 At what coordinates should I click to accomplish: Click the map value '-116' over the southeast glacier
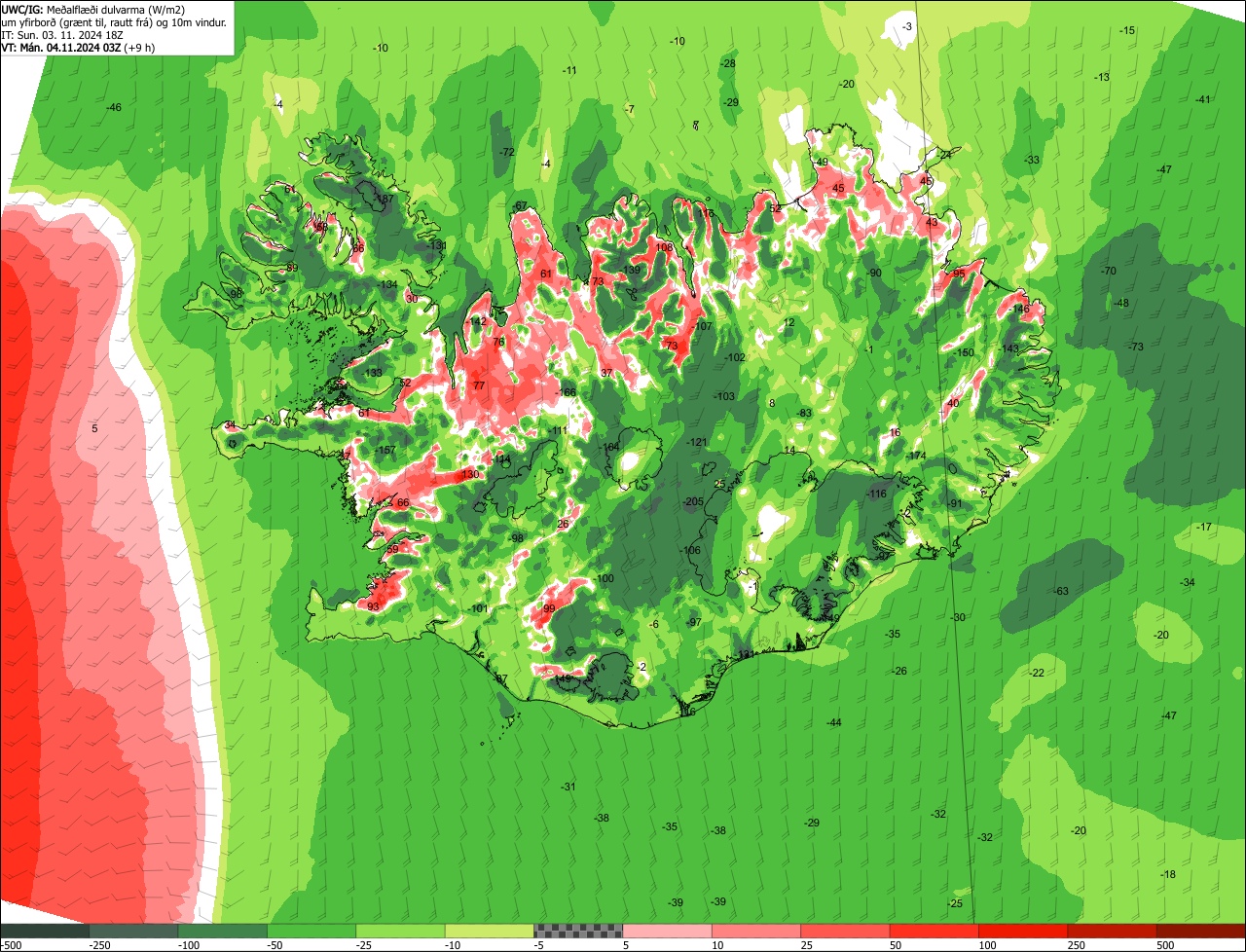pos(876,494)
